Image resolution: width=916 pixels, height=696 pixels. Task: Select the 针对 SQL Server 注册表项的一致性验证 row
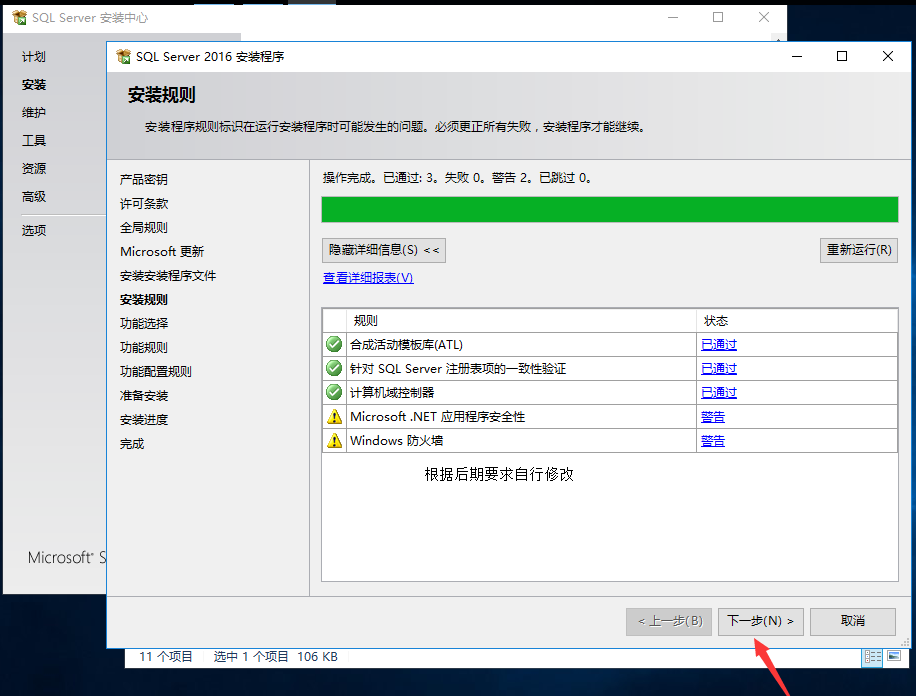pyautogui.click(x=610, y=369)
